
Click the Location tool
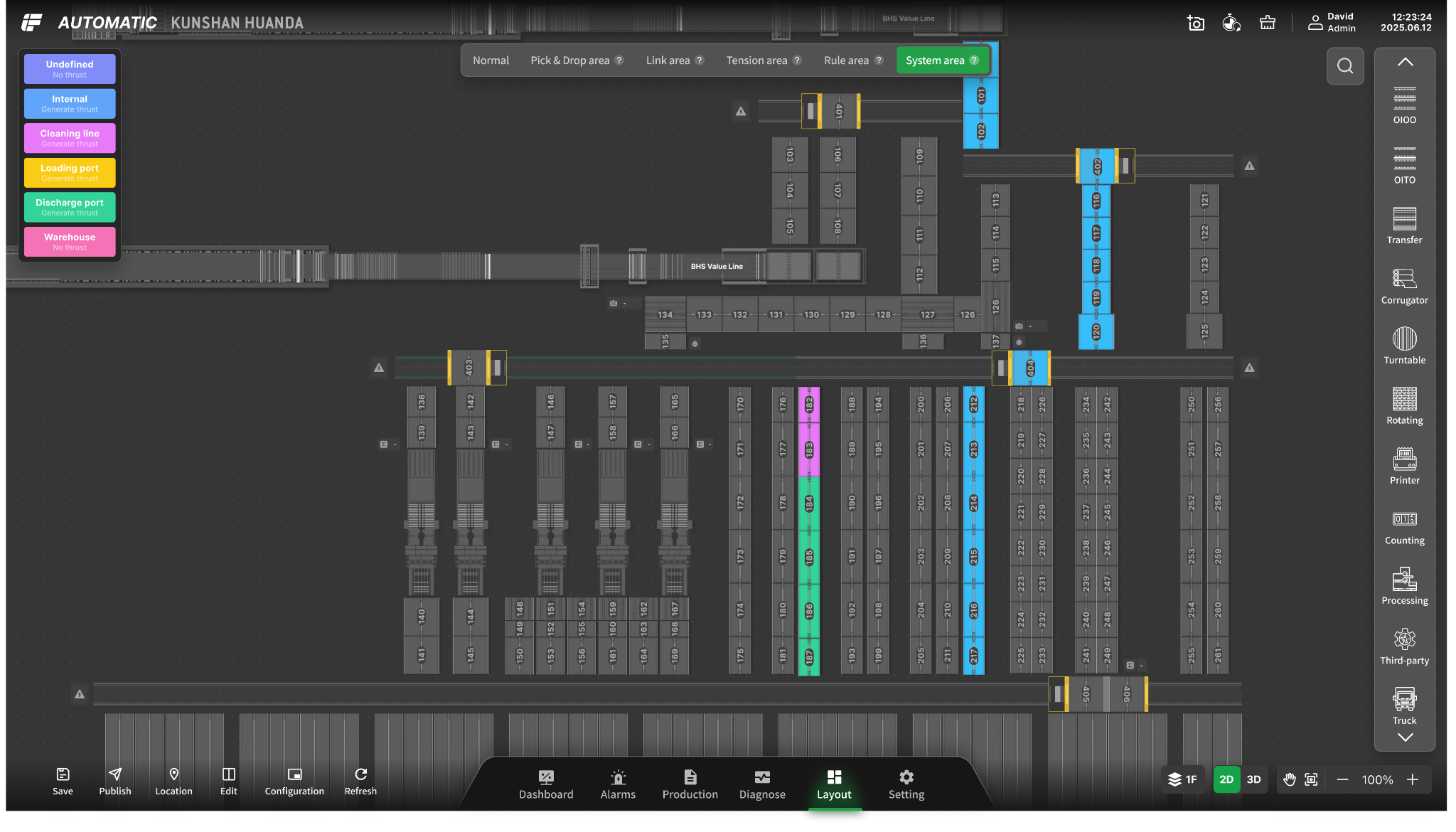point(173,782)
